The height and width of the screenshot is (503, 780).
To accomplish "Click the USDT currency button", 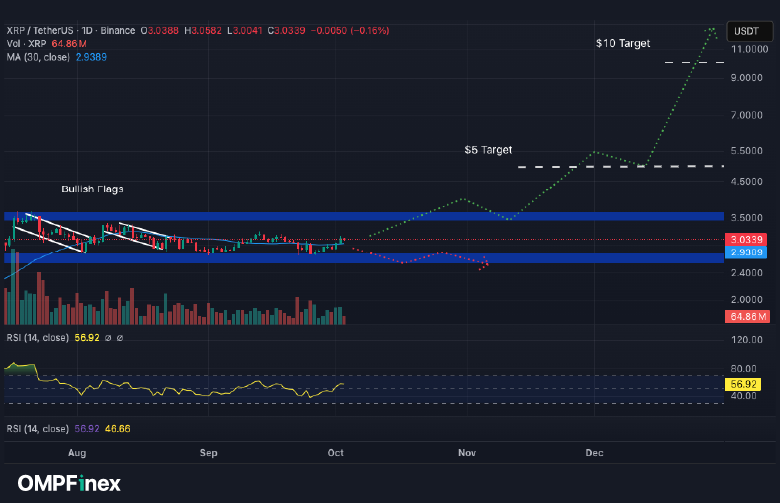I will pos(747,32).
